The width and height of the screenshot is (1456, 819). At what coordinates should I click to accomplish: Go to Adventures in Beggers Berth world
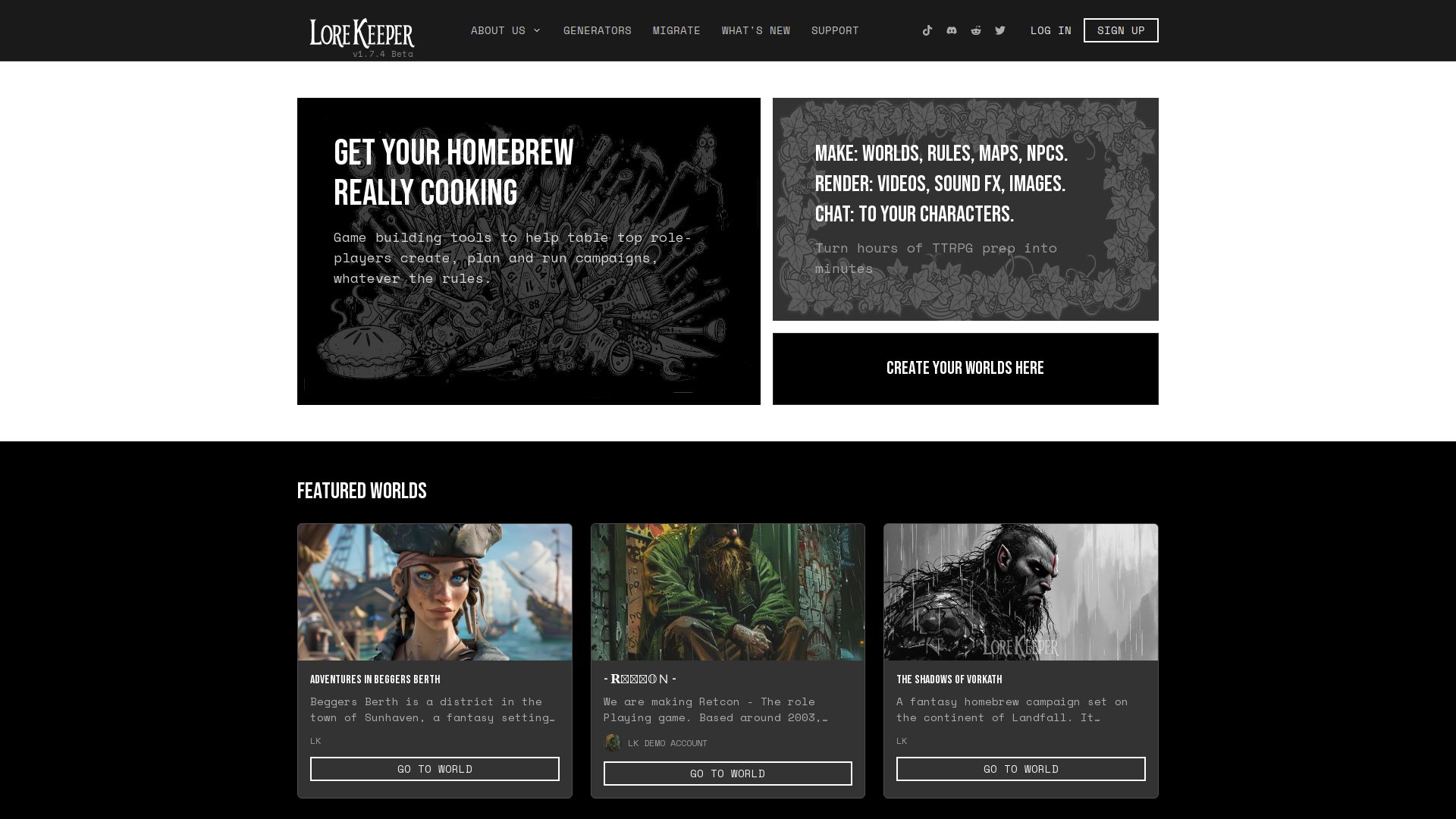(435, 769)
